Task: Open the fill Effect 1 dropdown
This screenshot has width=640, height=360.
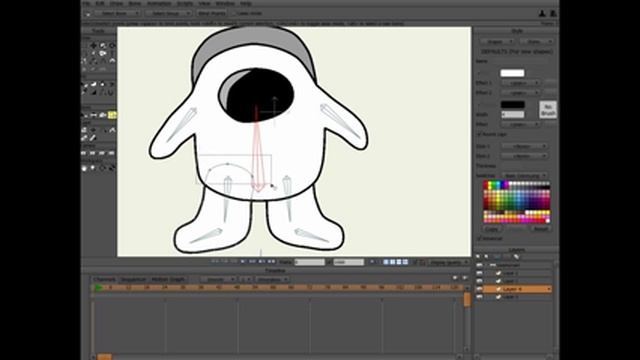Action: (x=520, y=83)
